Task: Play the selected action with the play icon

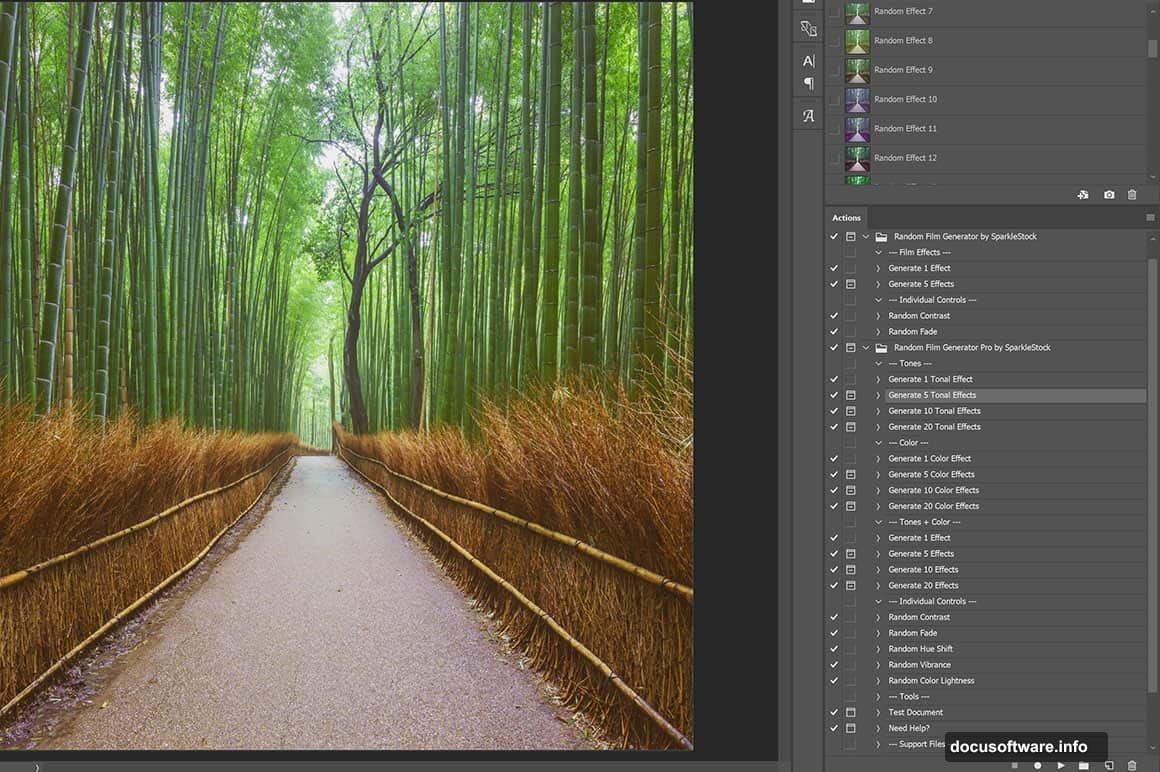Action: (1061, 765)
